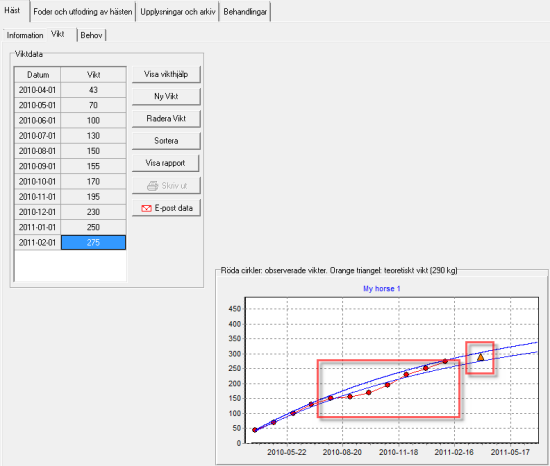Click the printer icon on Skriv ut
Viewport: 550px width, 466px height.
(152, 186)
